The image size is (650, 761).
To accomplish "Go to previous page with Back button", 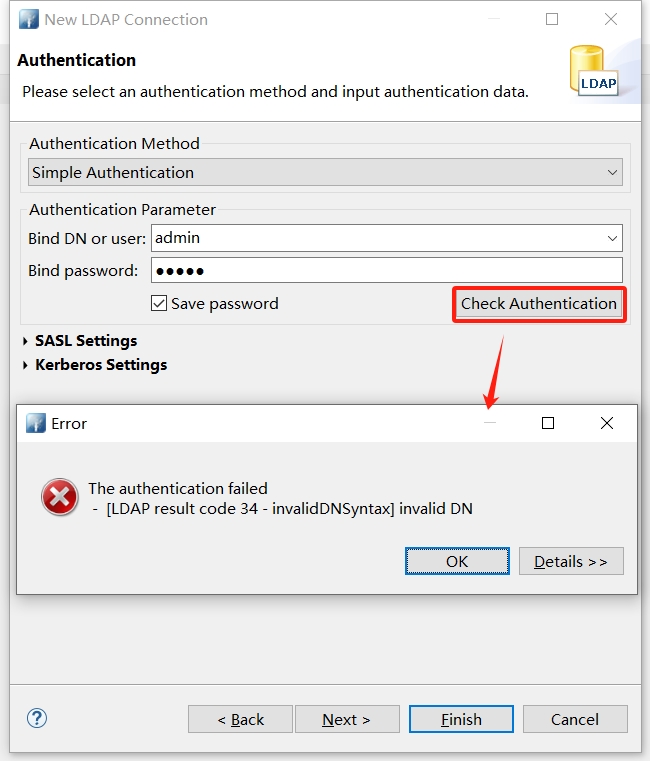I will [240, 719].
